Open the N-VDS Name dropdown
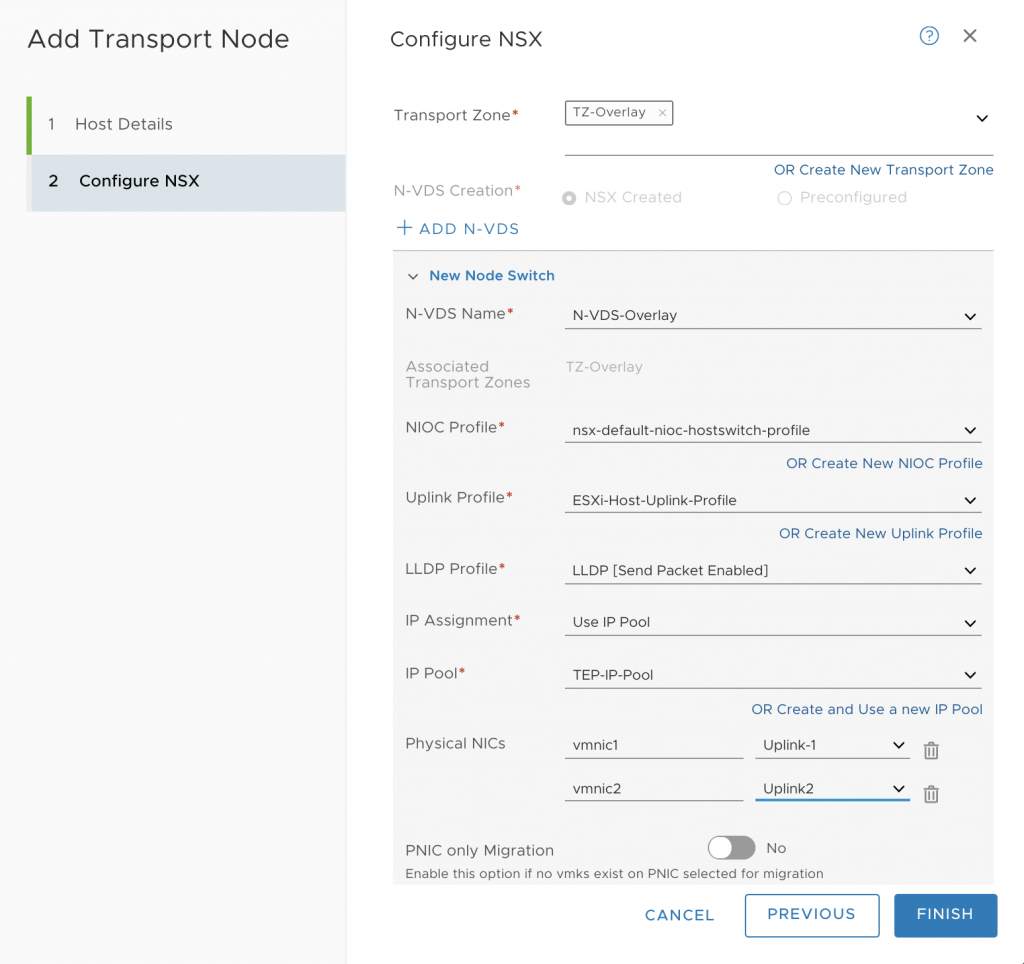The height and width of the screenshot is (964, 1024). [773, 315]
